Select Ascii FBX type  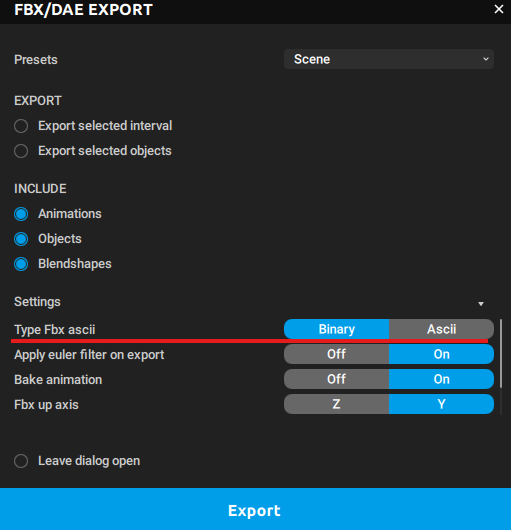(441, 329)
